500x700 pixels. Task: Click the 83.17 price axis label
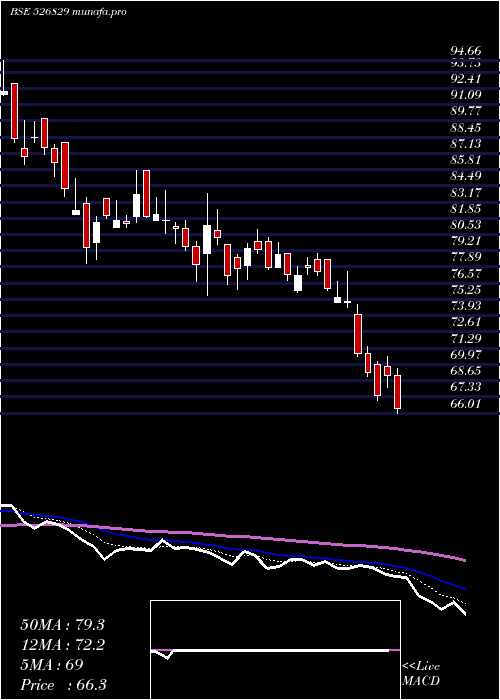466,192
